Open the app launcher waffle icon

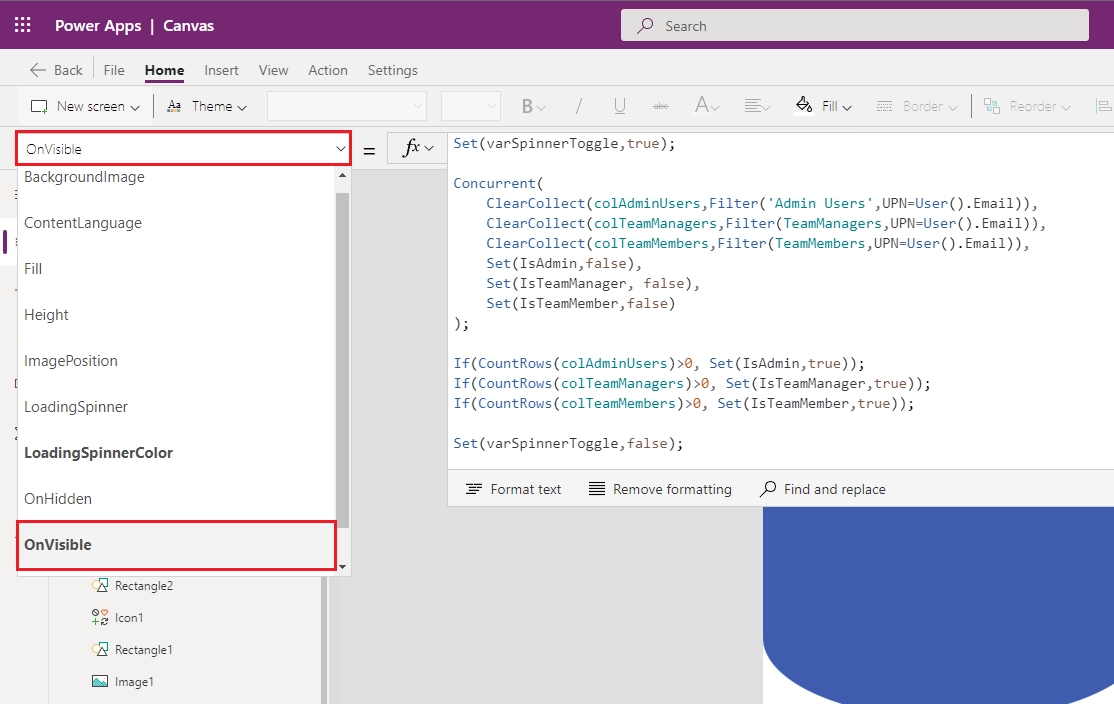pyautogui.click(x=22, y=26)
